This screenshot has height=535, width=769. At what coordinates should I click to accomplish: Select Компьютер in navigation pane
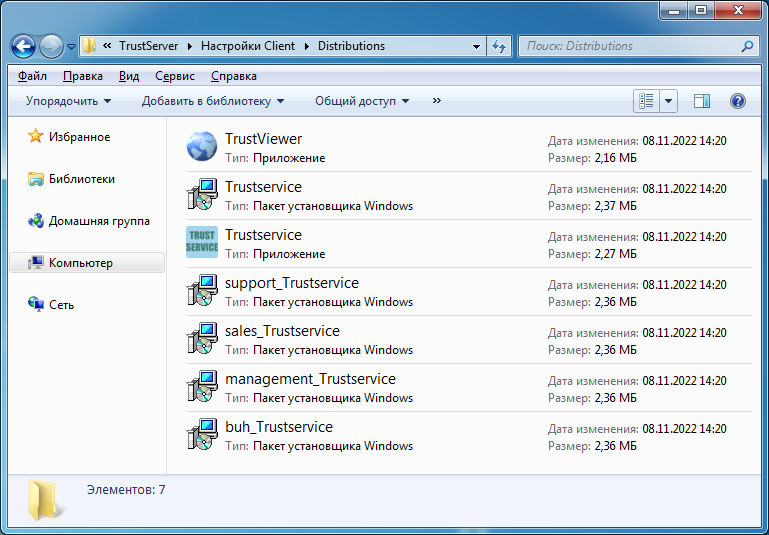pos(81,263)
